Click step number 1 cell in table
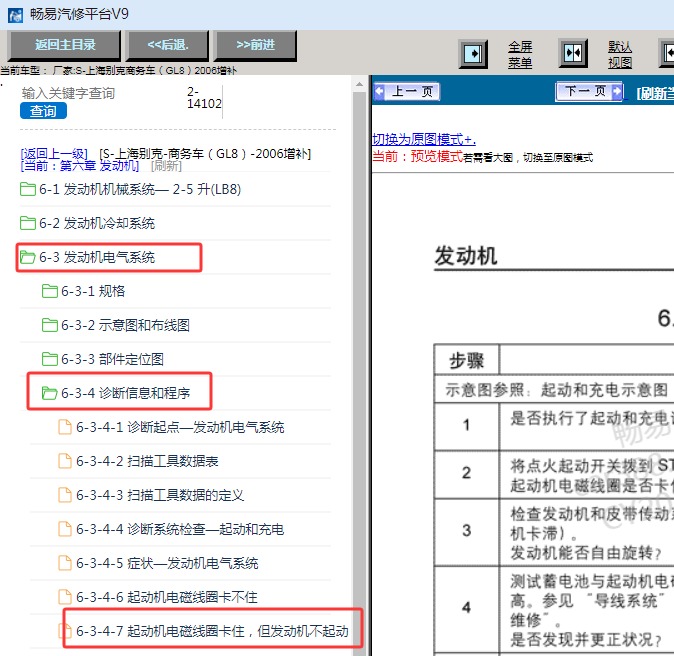674x656 pixels. point(466,426)
